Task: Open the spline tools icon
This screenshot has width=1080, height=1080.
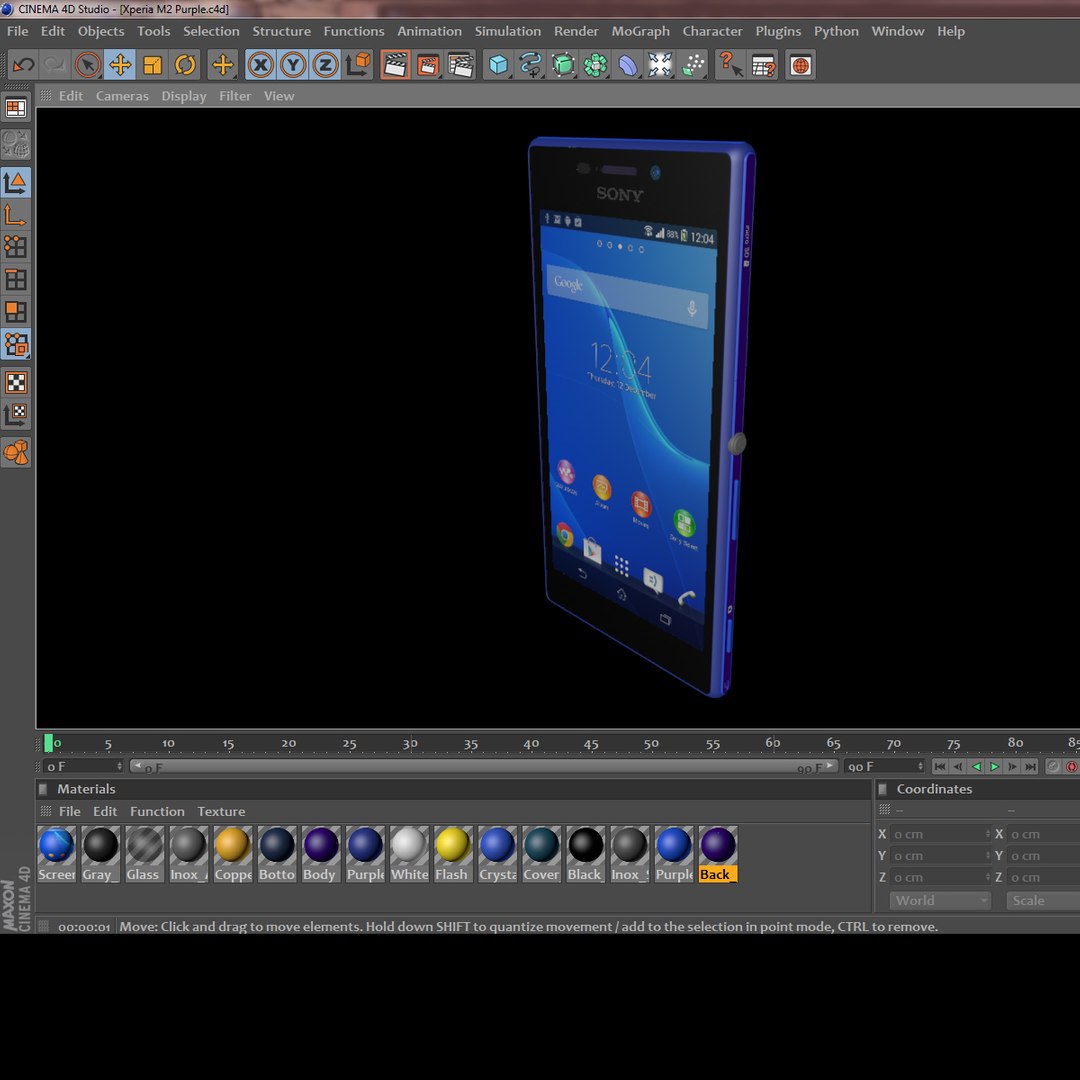Action: pos(530,65)
